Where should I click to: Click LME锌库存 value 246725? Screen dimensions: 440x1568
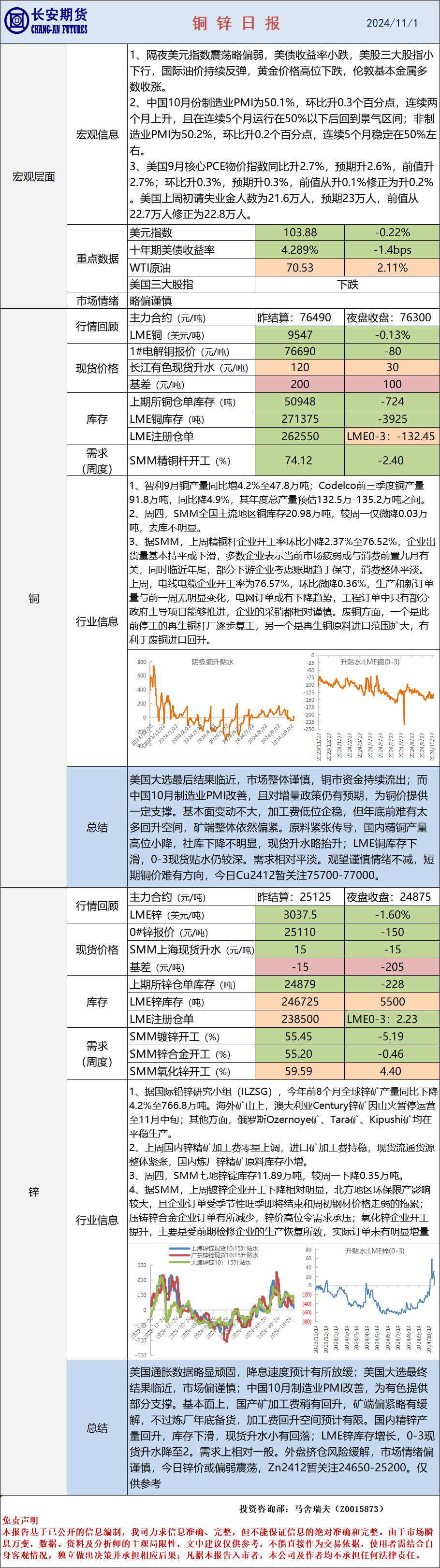(300, 1001)
